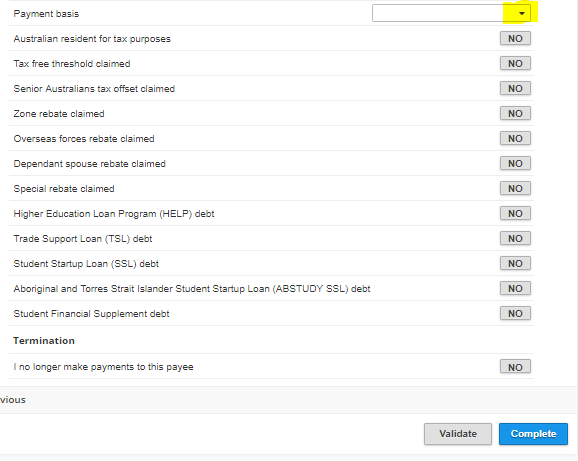
Task: Enable Dependant spouse rebate claimed
Action: click(515, 164)
